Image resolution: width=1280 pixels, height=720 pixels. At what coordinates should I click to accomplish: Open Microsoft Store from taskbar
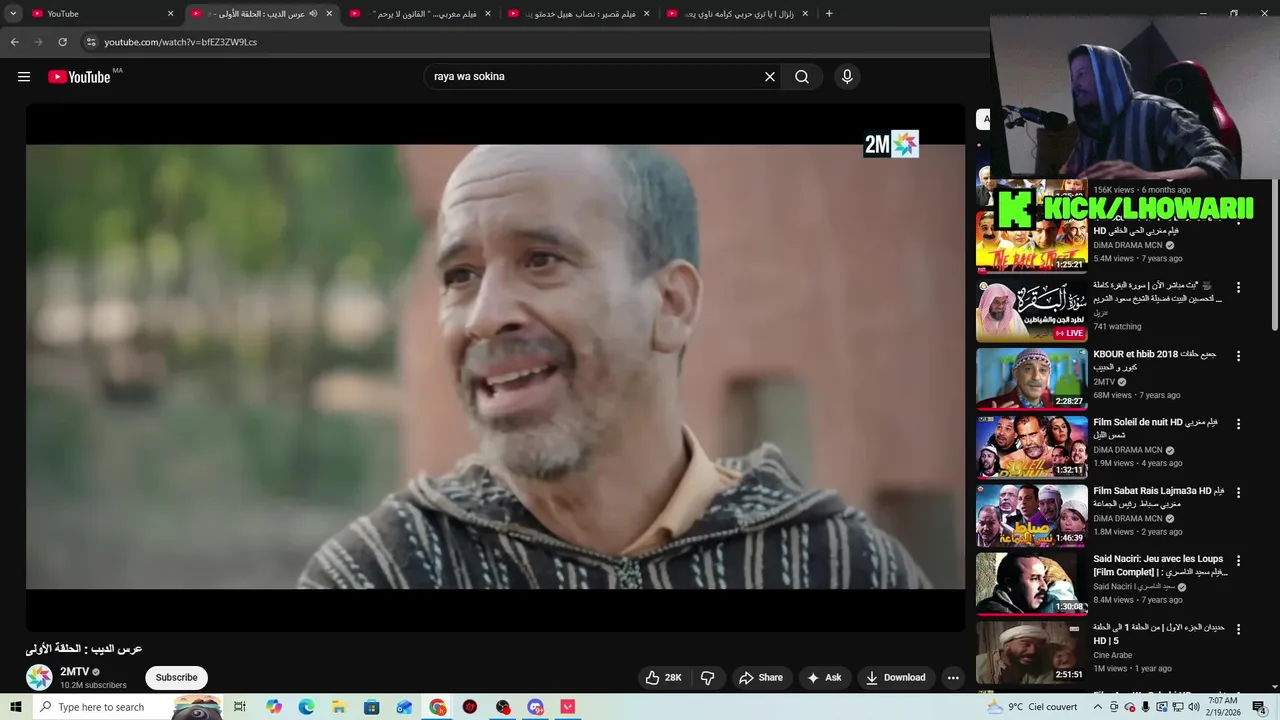[x=371, y=707]
